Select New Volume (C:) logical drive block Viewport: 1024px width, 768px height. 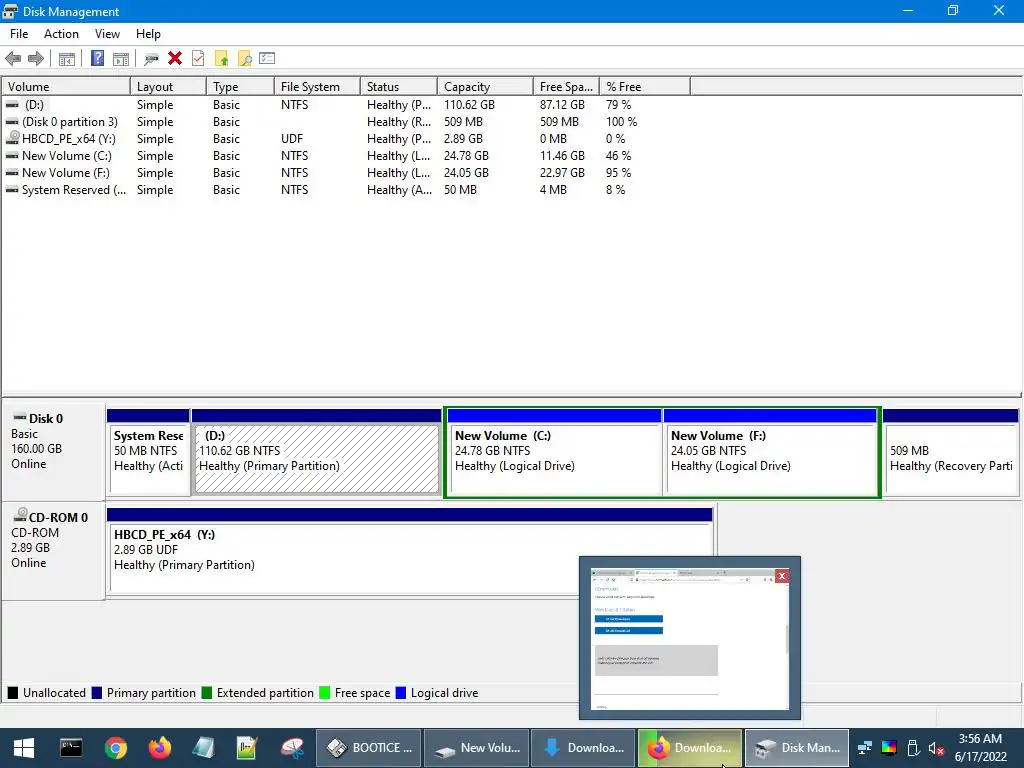click(554, 452)
